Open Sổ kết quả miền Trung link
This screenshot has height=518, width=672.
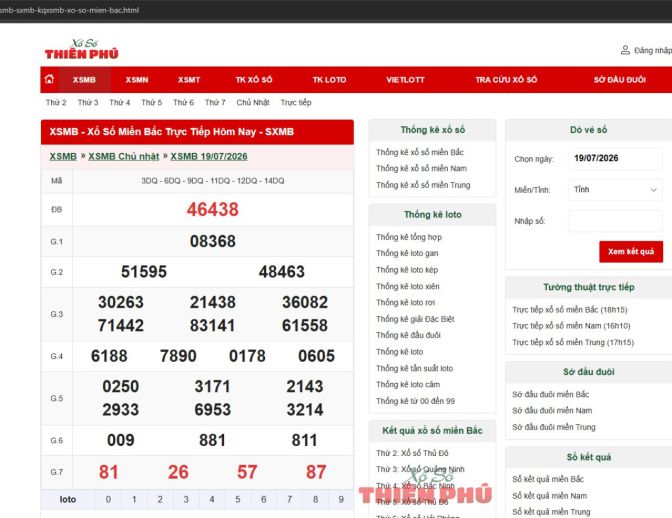pos(551,512)
